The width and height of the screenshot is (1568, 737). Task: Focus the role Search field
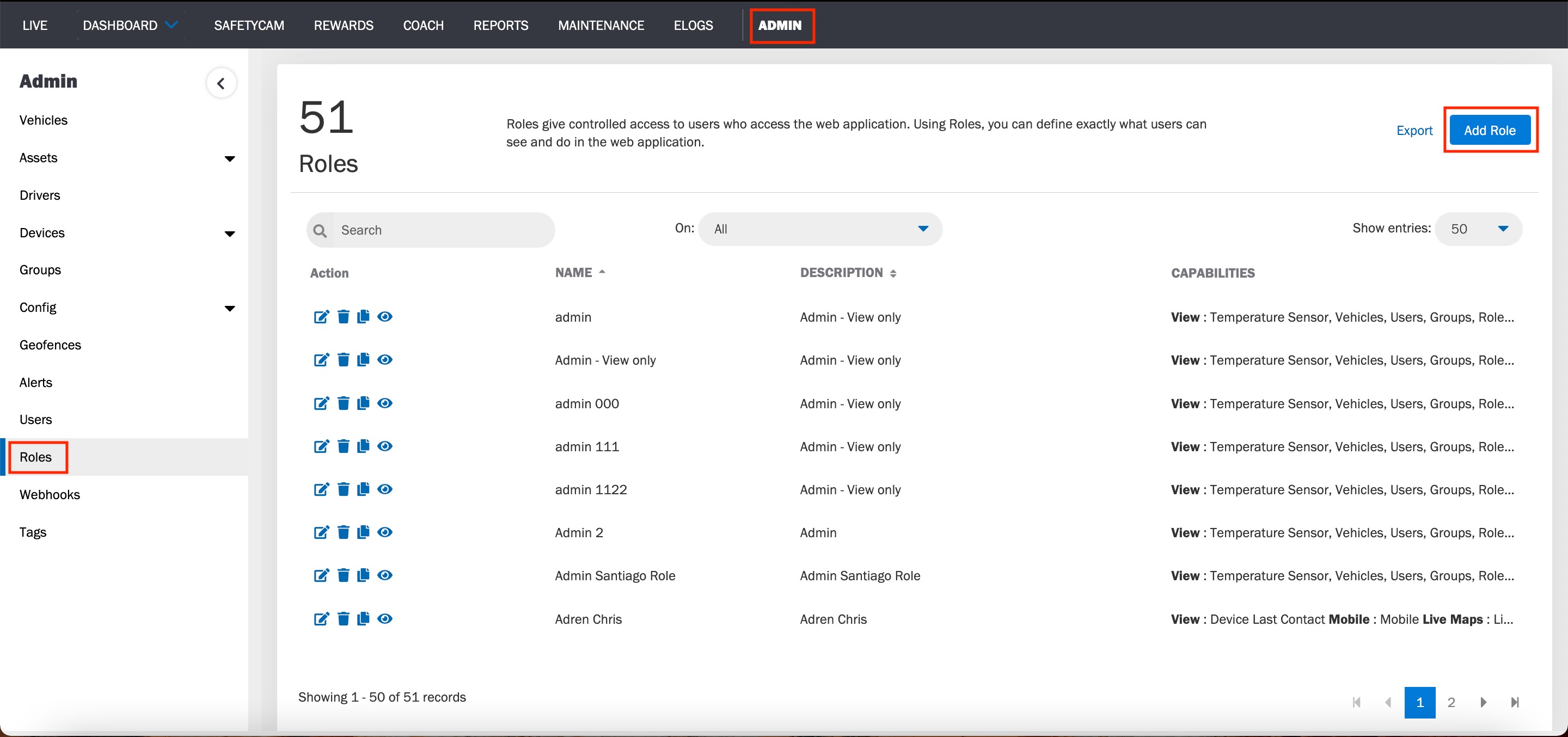coord(431,230)
